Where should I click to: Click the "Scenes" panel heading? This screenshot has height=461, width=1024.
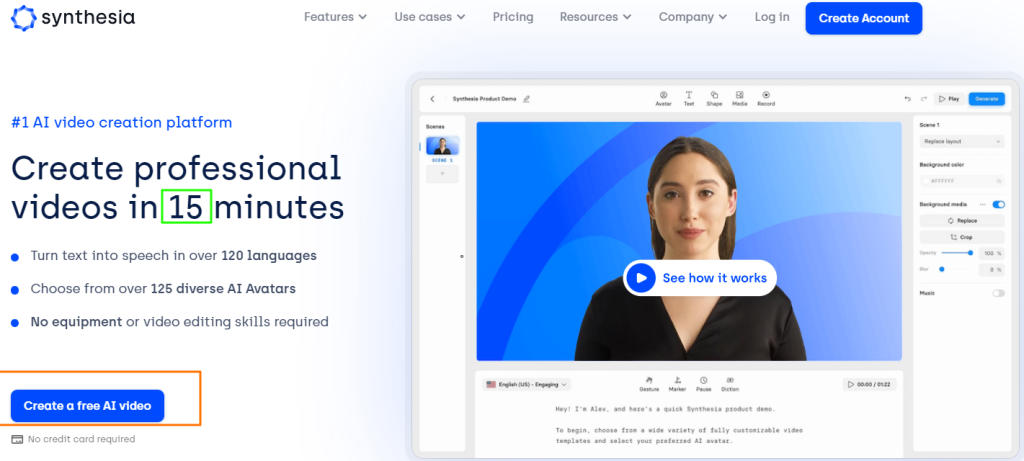(x=435, y=127)
